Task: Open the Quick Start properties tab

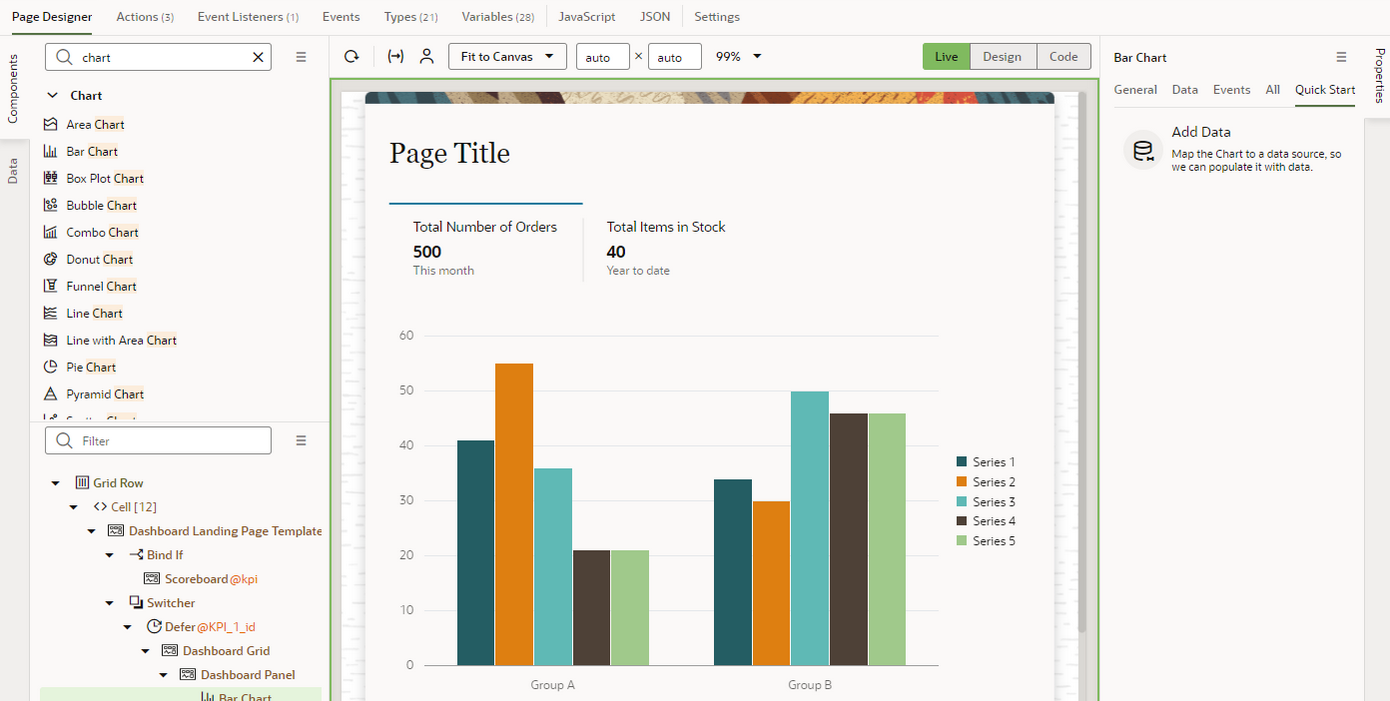Action: [x=1324, y=89]
